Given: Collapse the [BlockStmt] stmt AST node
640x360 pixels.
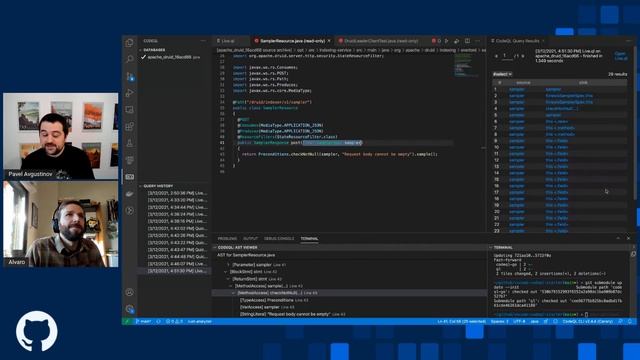Looking at the screenshot, I should (x=226, y=272).
